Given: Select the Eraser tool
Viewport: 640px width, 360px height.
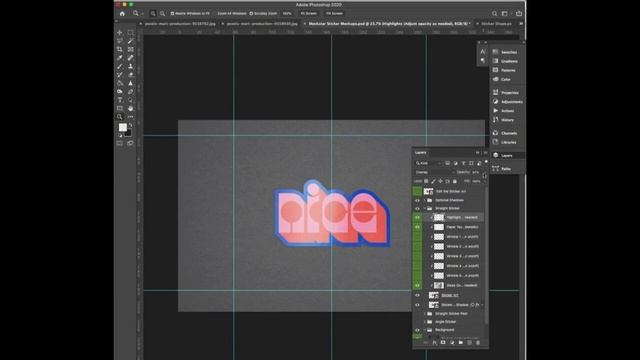Looking at the screenshot, I should [x=131, y=75].
